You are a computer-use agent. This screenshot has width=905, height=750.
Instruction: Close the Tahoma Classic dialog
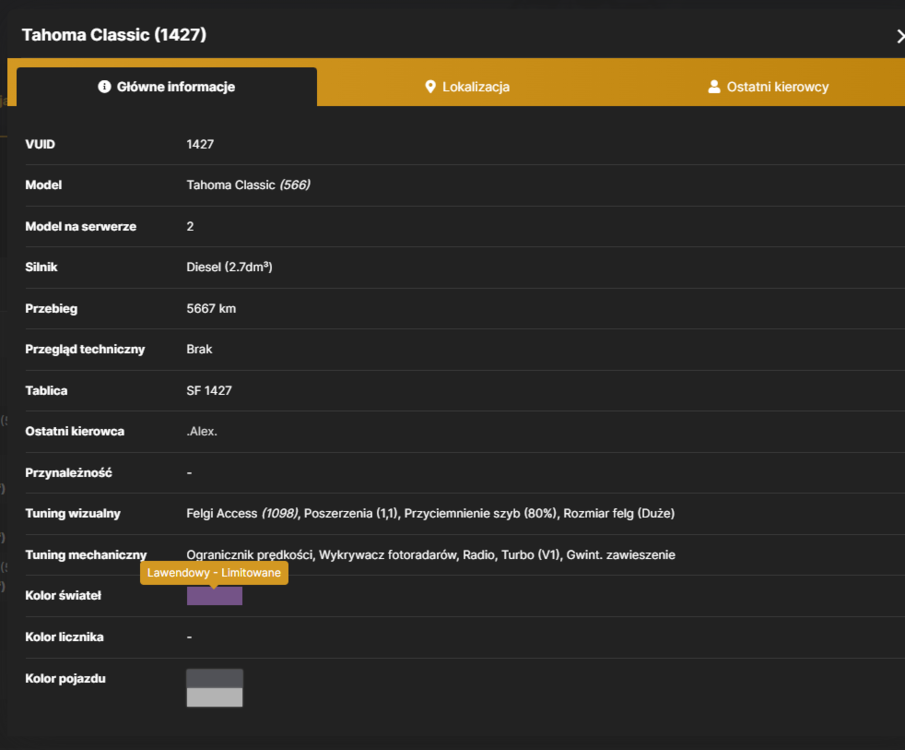click(x=900, y=36)
